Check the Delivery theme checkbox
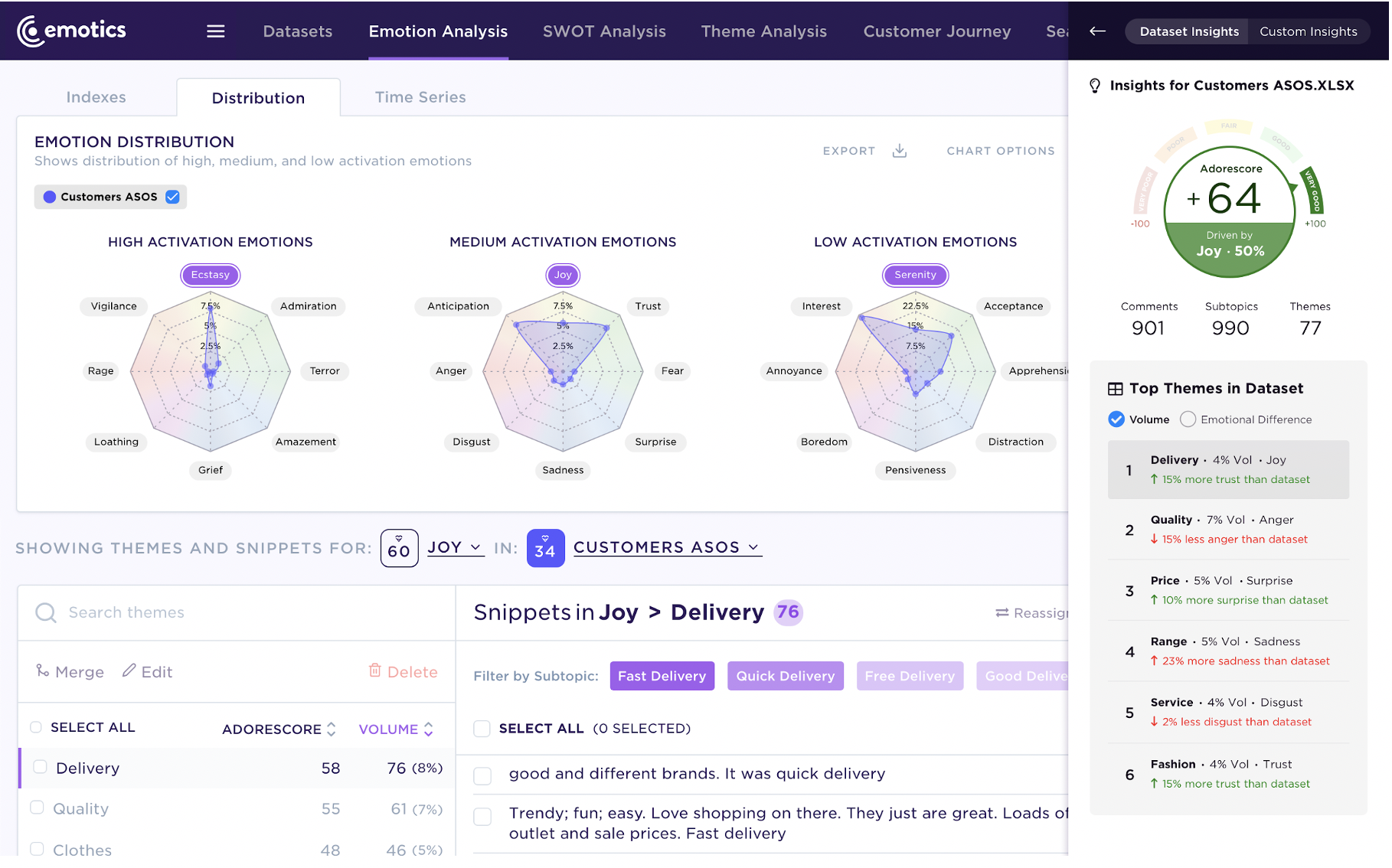Viewport: 1392px width, 868px height. tap(40, 767)
